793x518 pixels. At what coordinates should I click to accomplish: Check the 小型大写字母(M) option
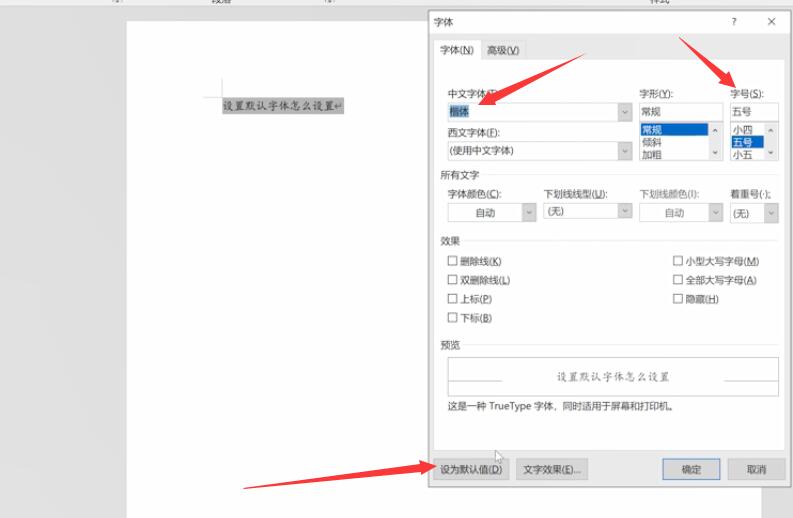(678, 261)
